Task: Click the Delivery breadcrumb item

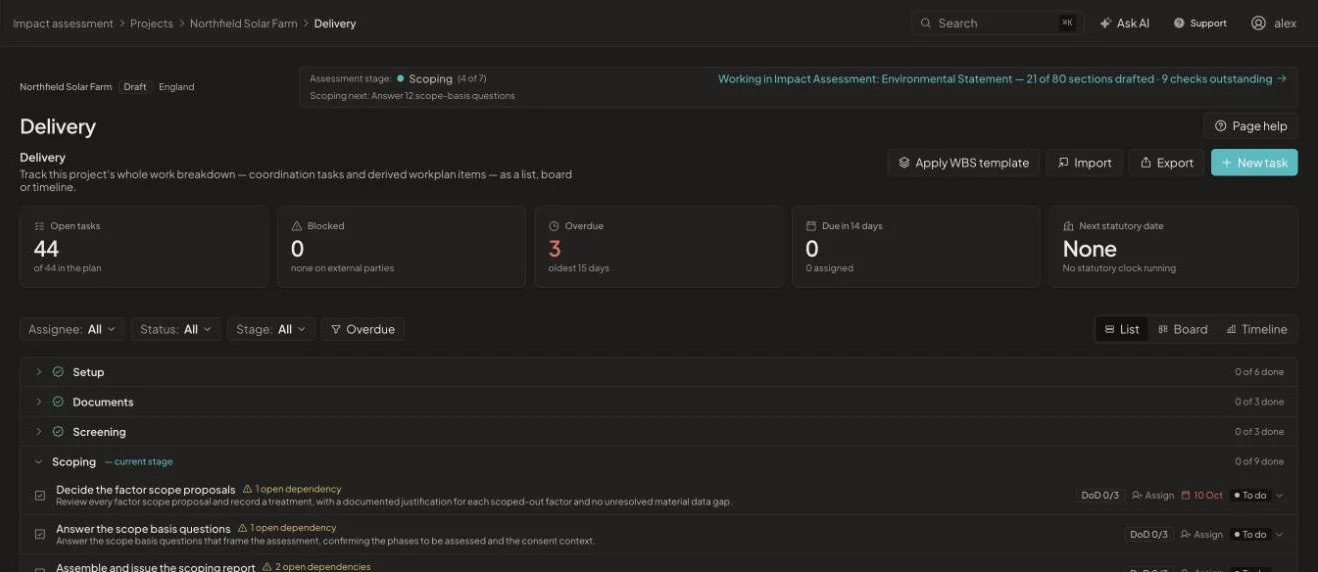Action: 335,23
